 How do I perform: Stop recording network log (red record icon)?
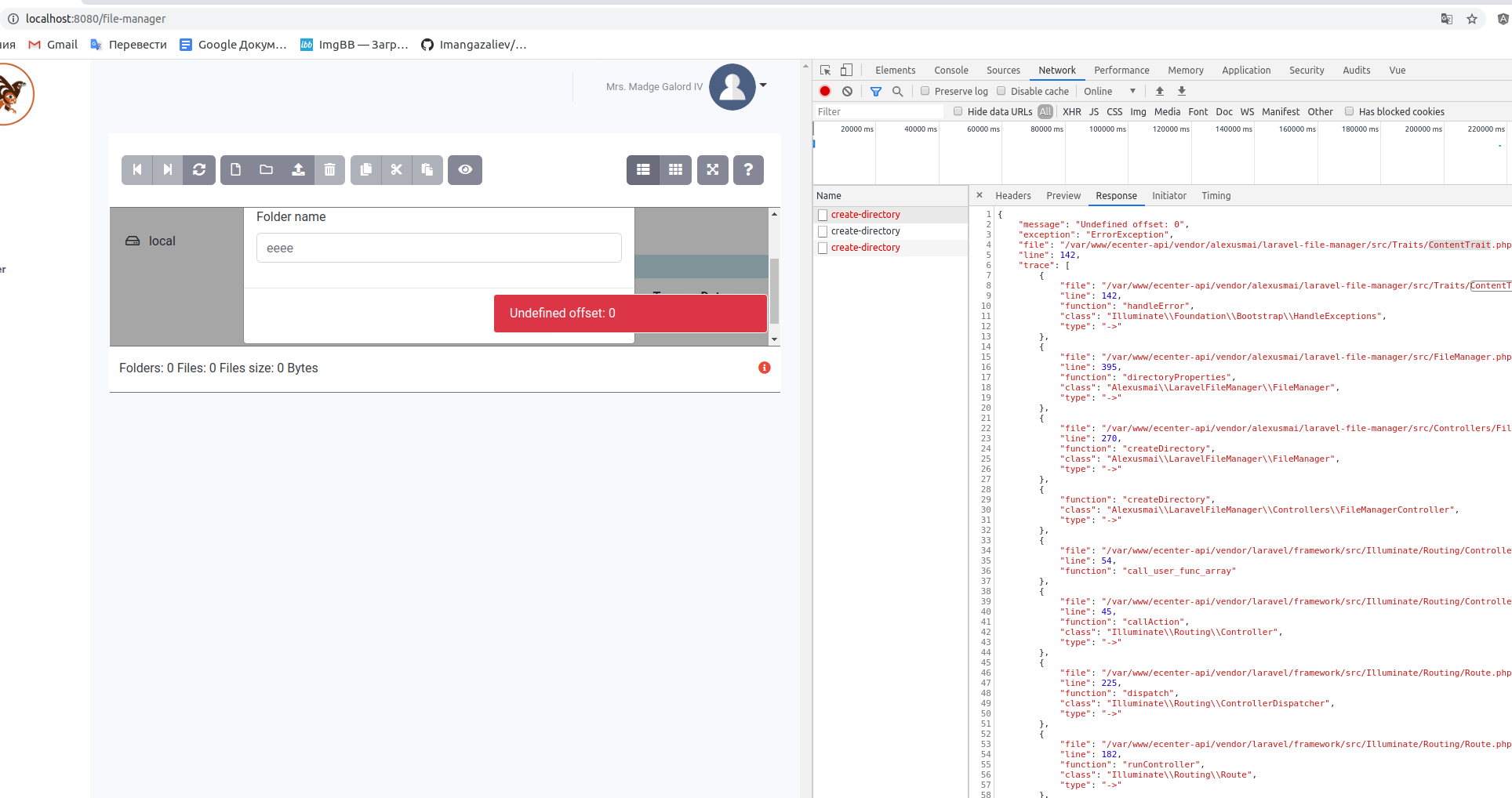coord(824,91)
